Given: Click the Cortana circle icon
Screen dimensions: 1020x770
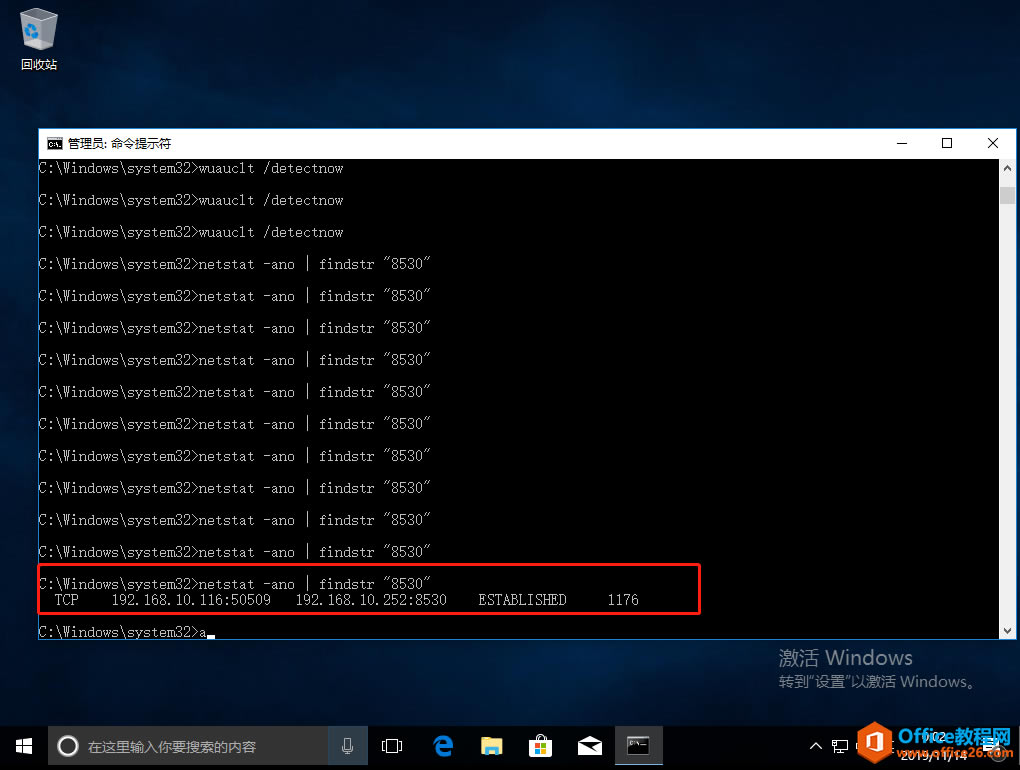Looking at the screenshot, I should tap(68, 747).
